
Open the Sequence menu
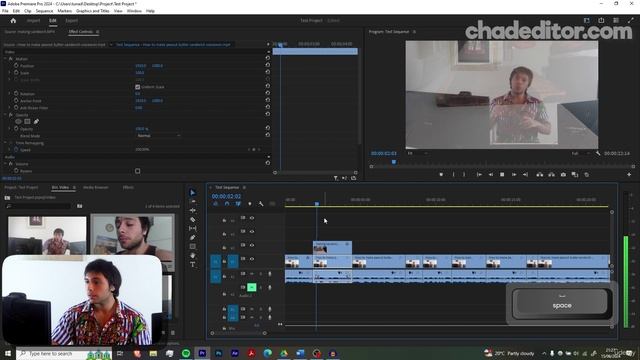point(44,11)
